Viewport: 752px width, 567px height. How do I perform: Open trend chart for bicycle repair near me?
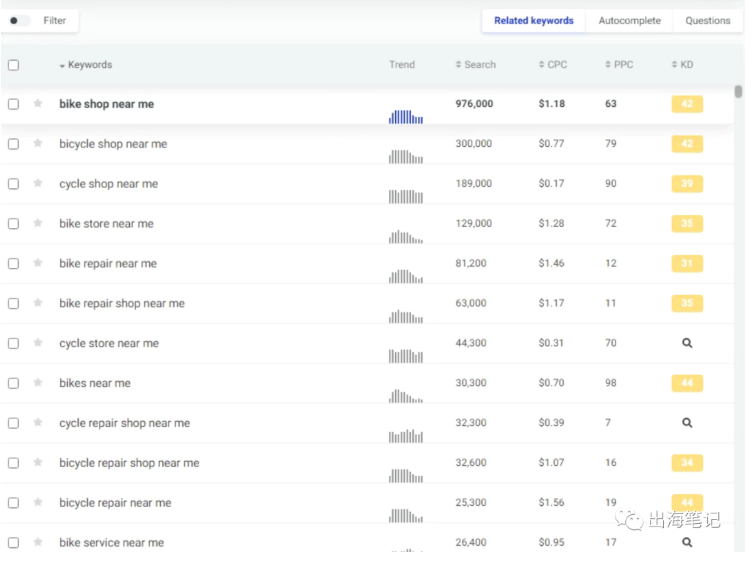point(406,515)
